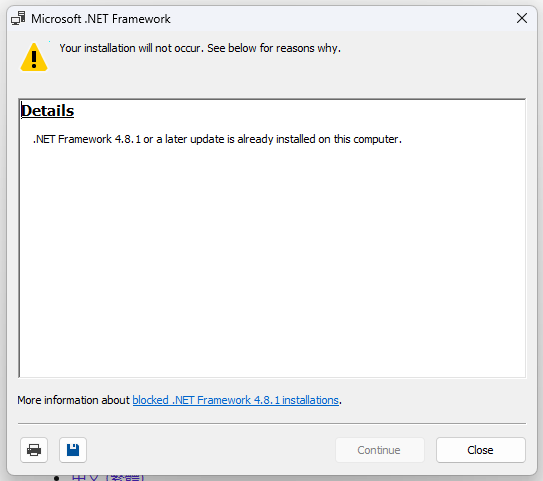The height and width of the screenshot is (481, 543).
Task: Click the bullet point beneath the dialog
Action: [56, 478]
